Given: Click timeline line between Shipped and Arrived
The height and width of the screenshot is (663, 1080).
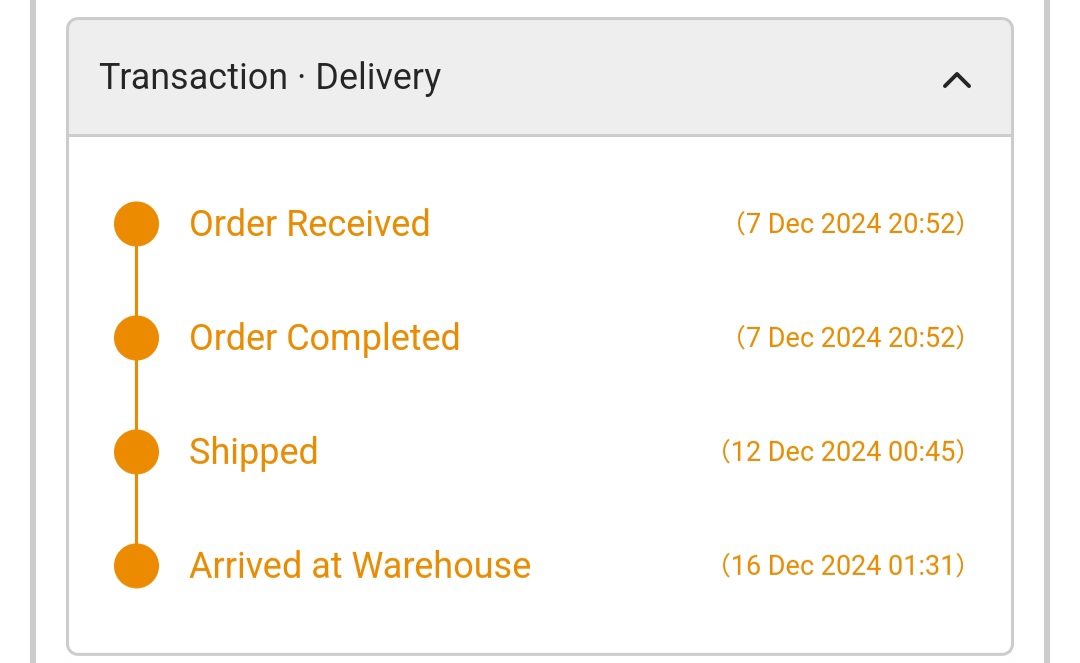Looking at the screenshot, I should (137, 508).
